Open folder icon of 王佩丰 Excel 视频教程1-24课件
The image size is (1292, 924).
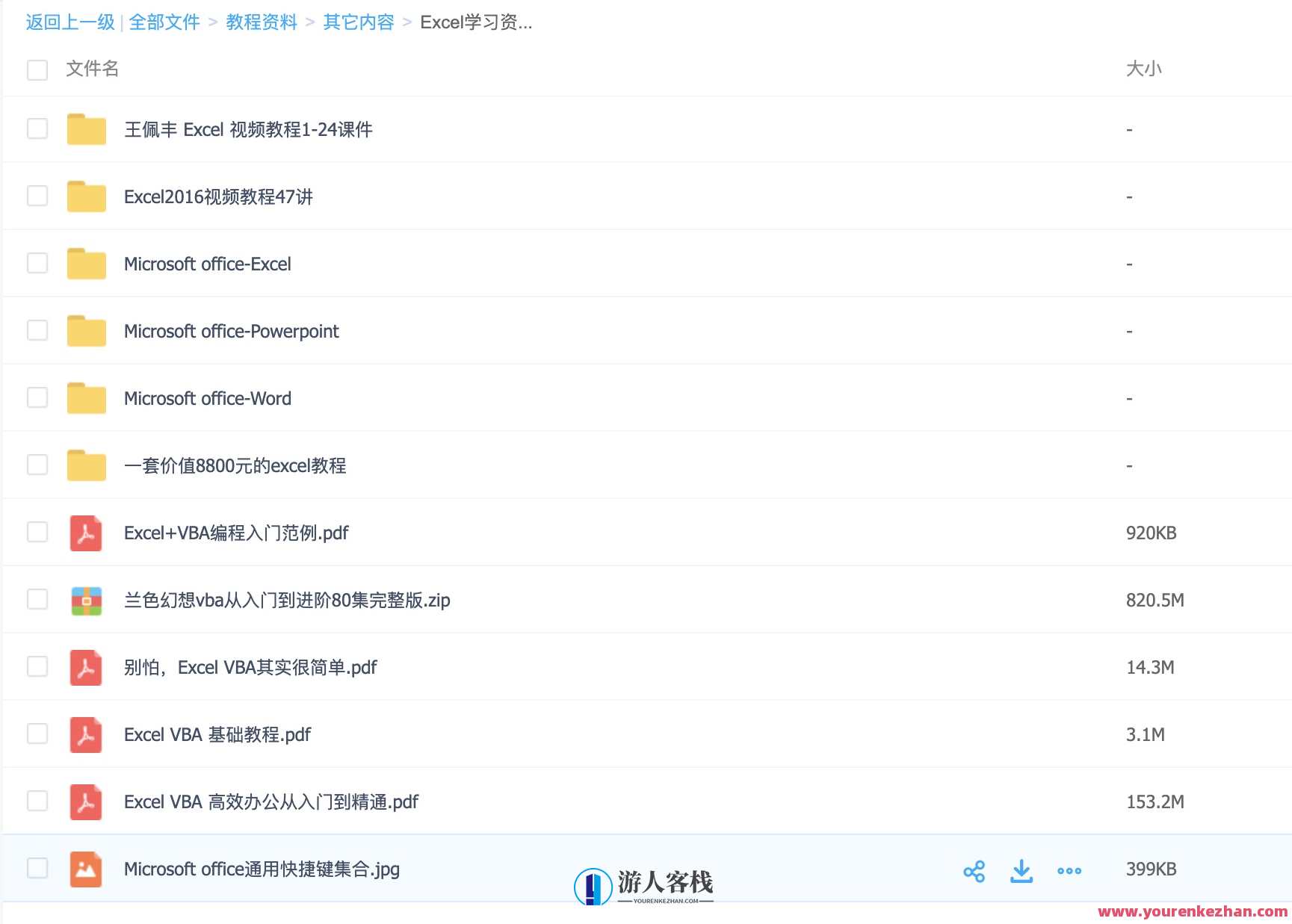[x=85, y=128]
